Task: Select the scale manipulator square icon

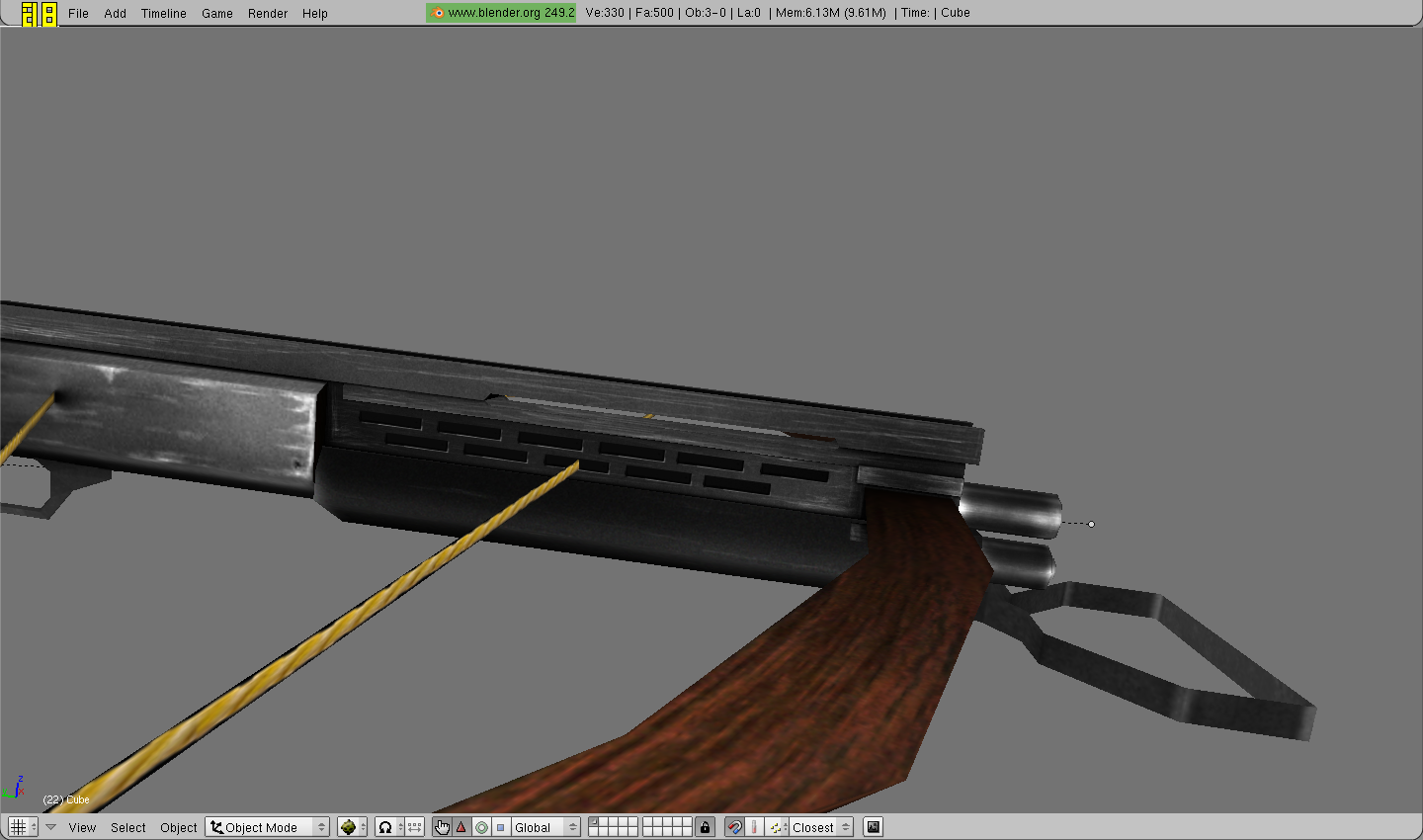Action: [501, 827]
